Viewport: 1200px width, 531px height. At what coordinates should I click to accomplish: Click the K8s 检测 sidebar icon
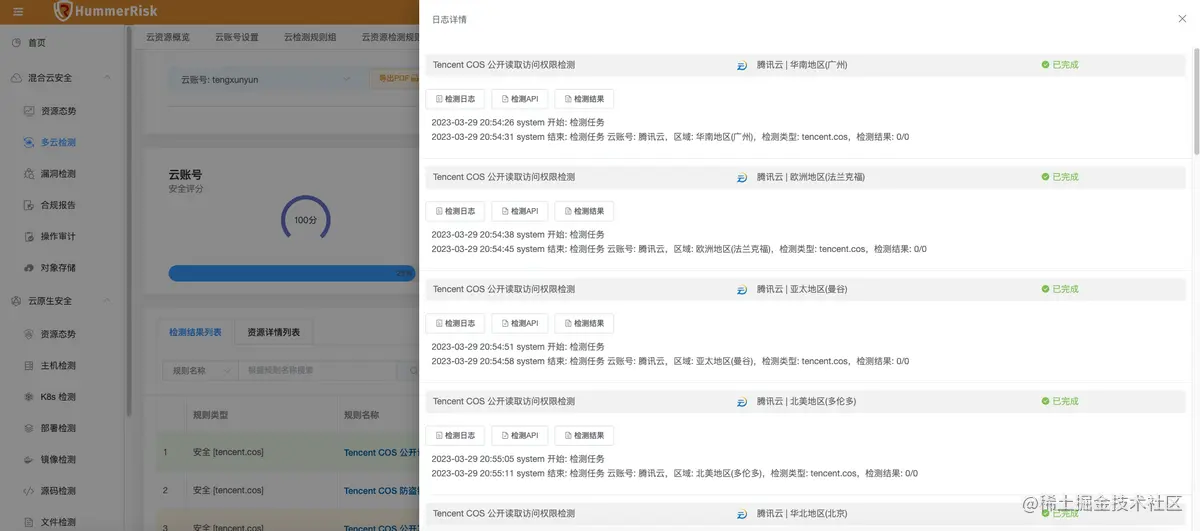30,397
